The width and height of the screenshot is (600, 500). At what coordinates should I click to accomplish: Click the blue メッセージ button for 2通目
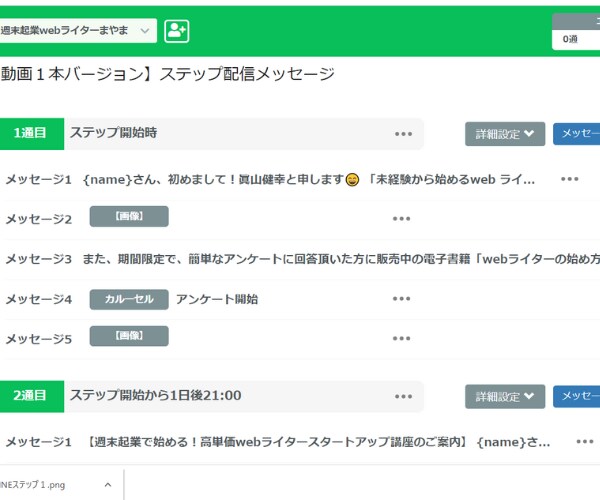point(577,396)
